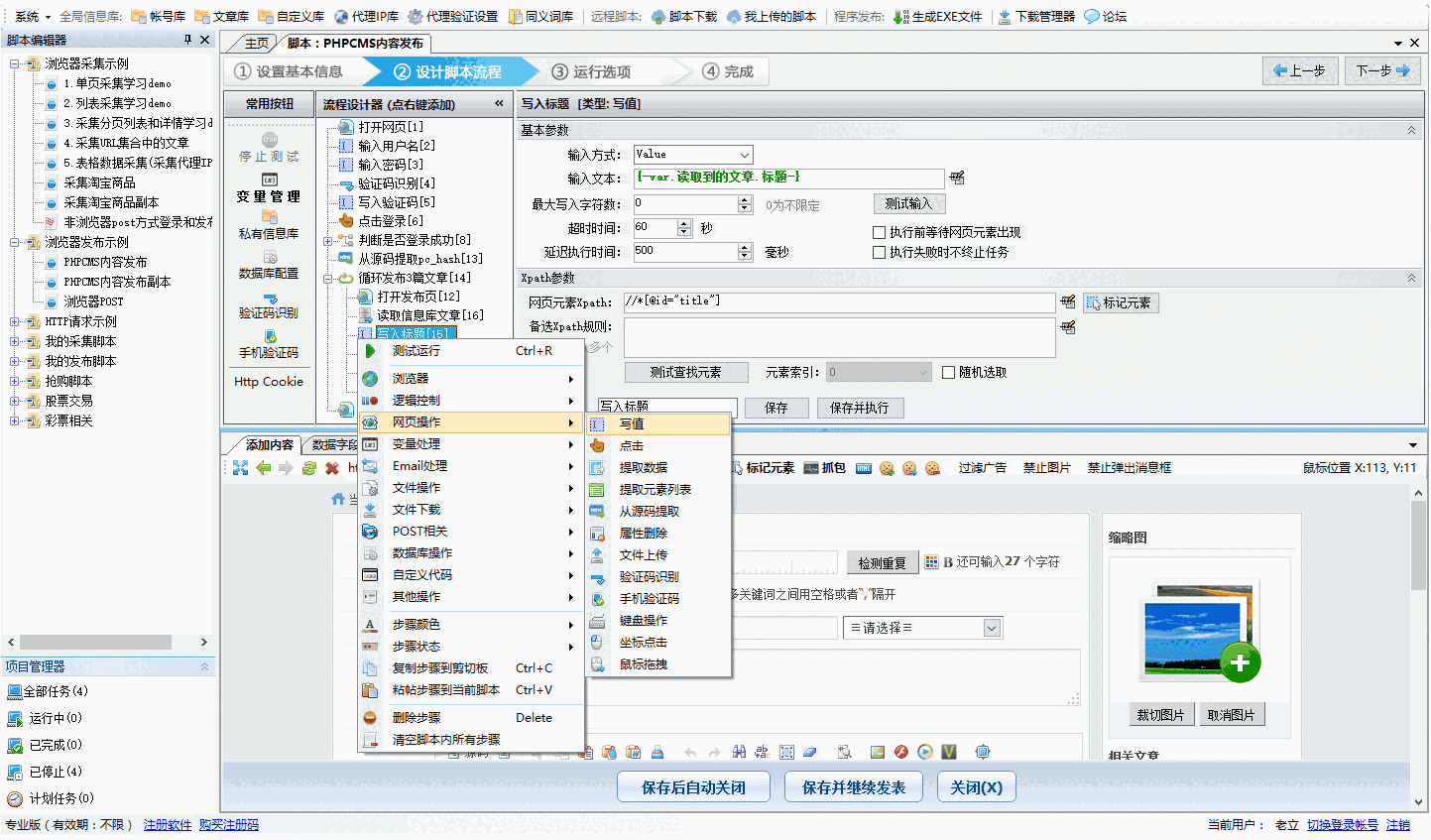Check 执行失败时不终止任务
The width and height of the screenshot is (1431, 840).
coord(879,251)
